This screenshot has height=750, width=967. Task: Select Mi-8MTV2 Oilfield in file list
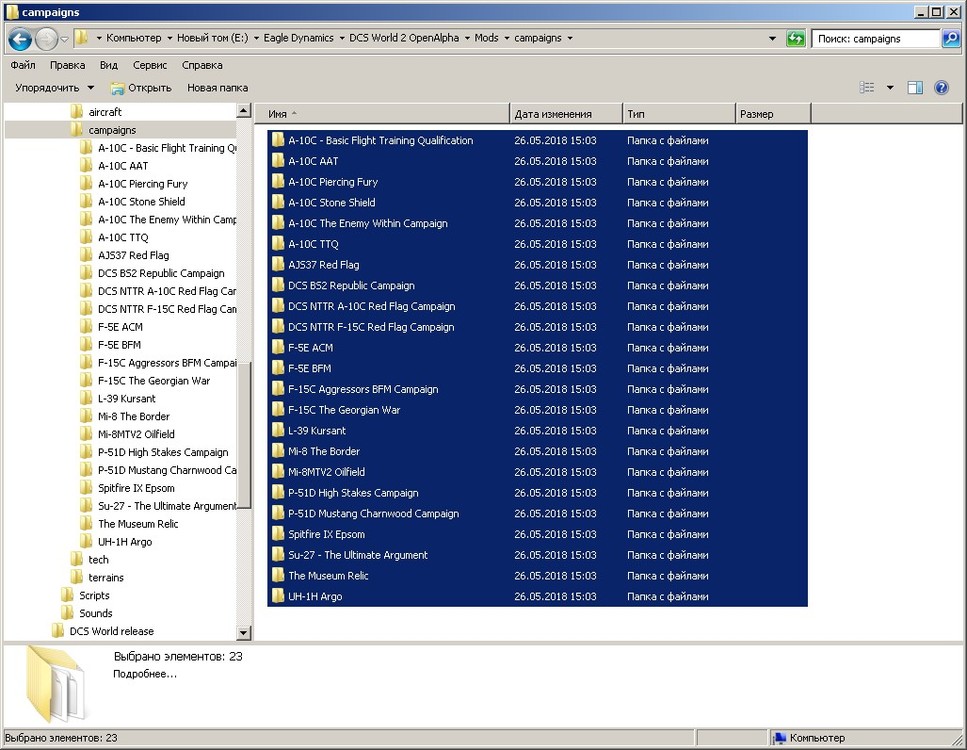[537, 472]
